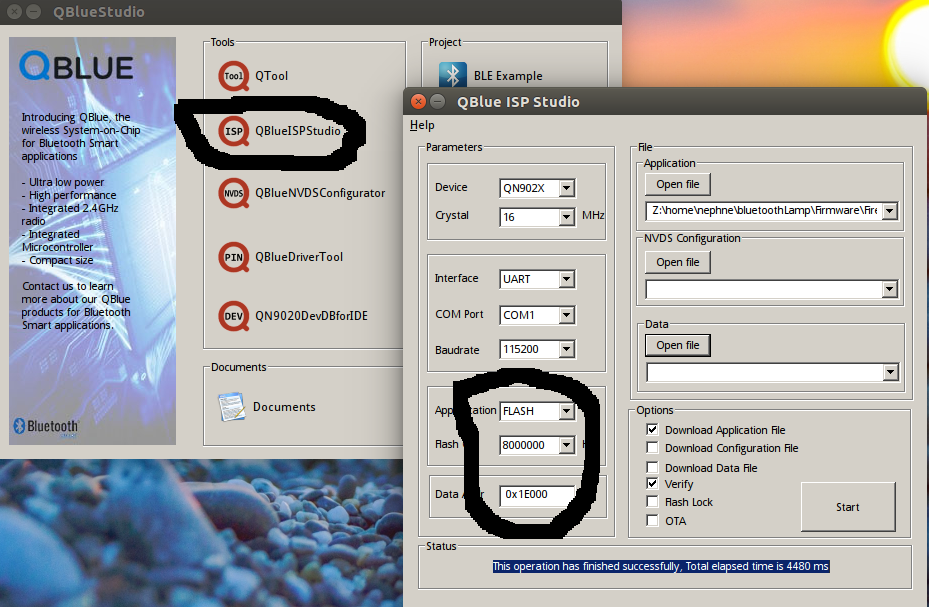Image resolution: width=929 pixels, height=607 pixels.
Task: Close the QBlueStudio window
Action: tap(15, 11)
